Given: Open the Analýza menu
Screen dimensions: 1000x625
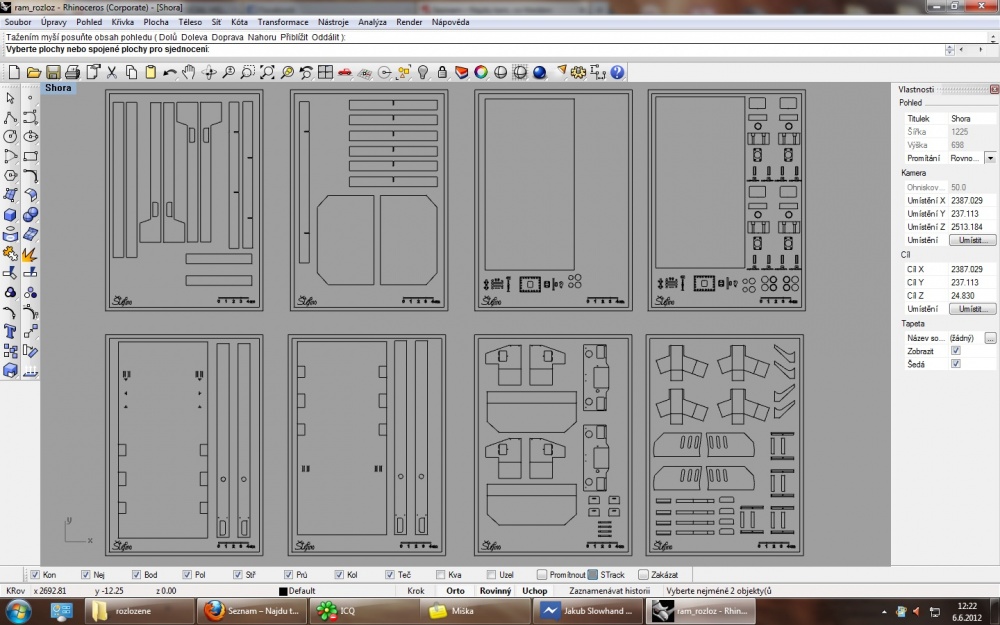Looking at the screenshot, I should click(372, 22).
